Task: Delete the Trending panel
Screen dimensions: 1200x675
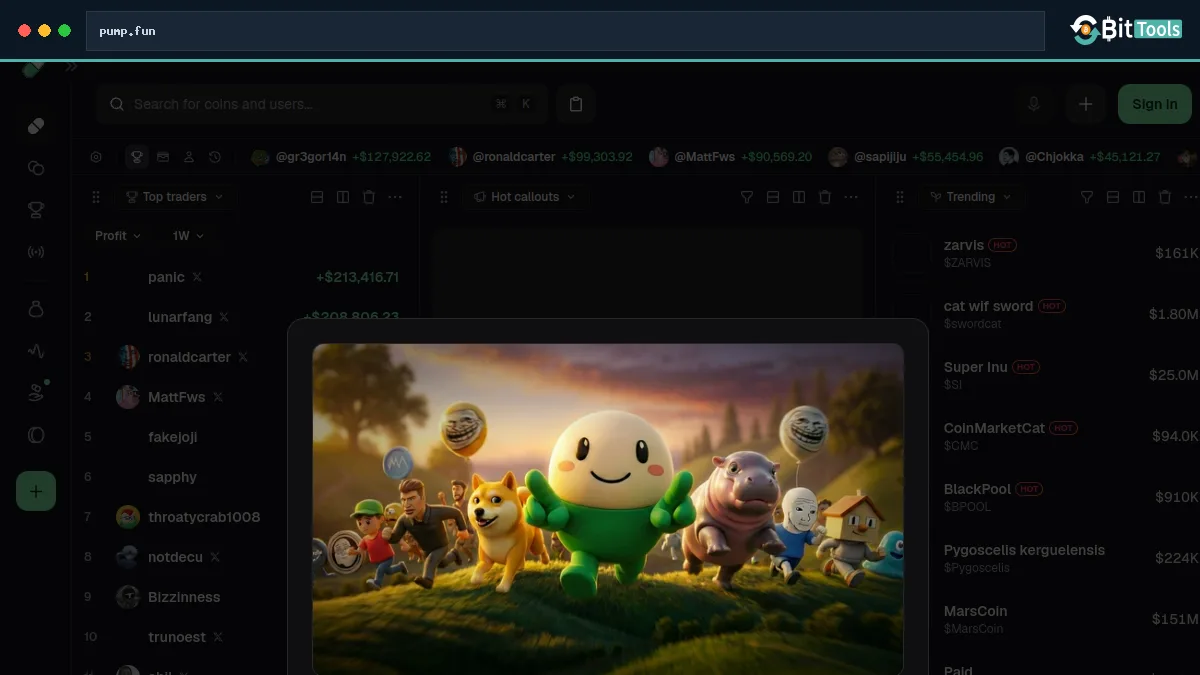Action: 1165,197
